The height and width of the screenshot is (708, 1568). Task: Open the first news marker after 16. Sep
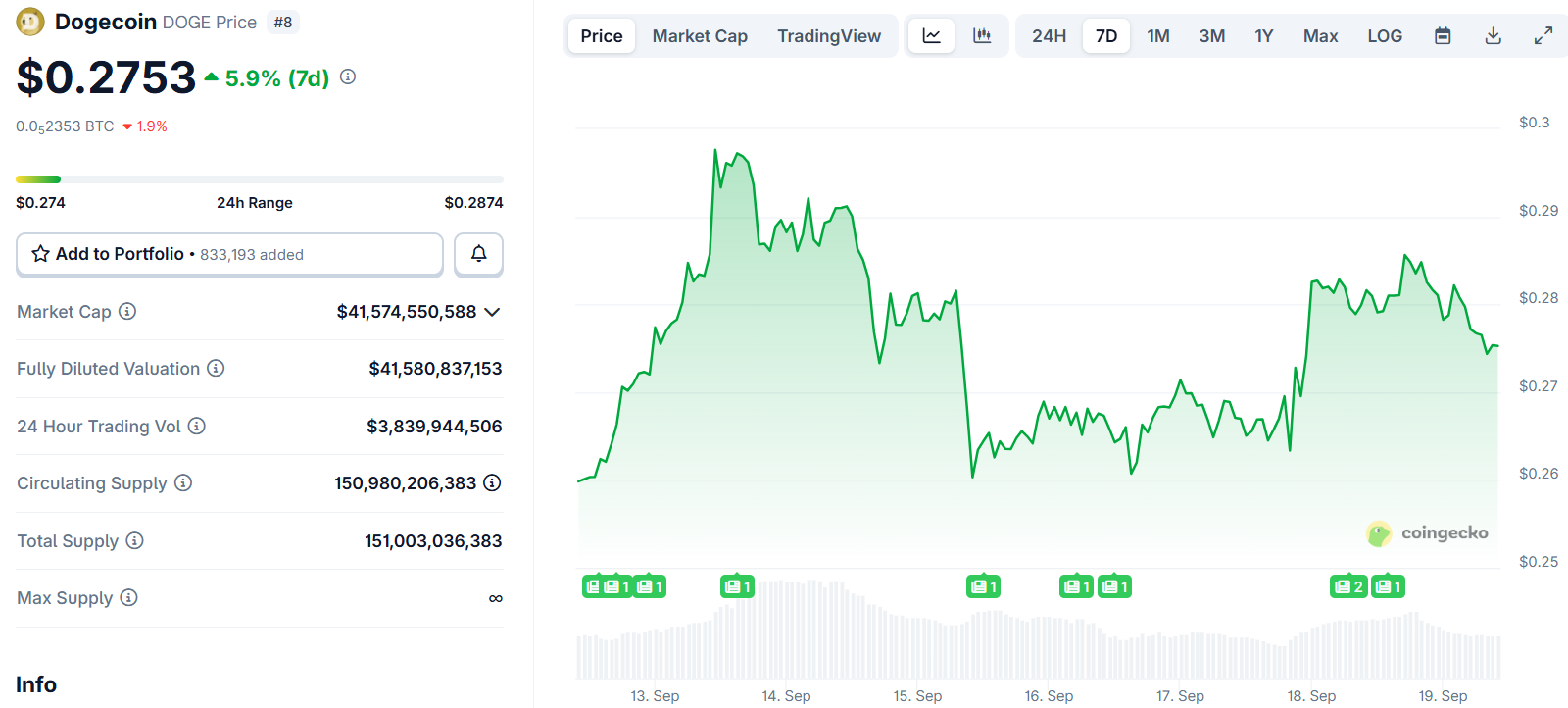pos(1076,586)
